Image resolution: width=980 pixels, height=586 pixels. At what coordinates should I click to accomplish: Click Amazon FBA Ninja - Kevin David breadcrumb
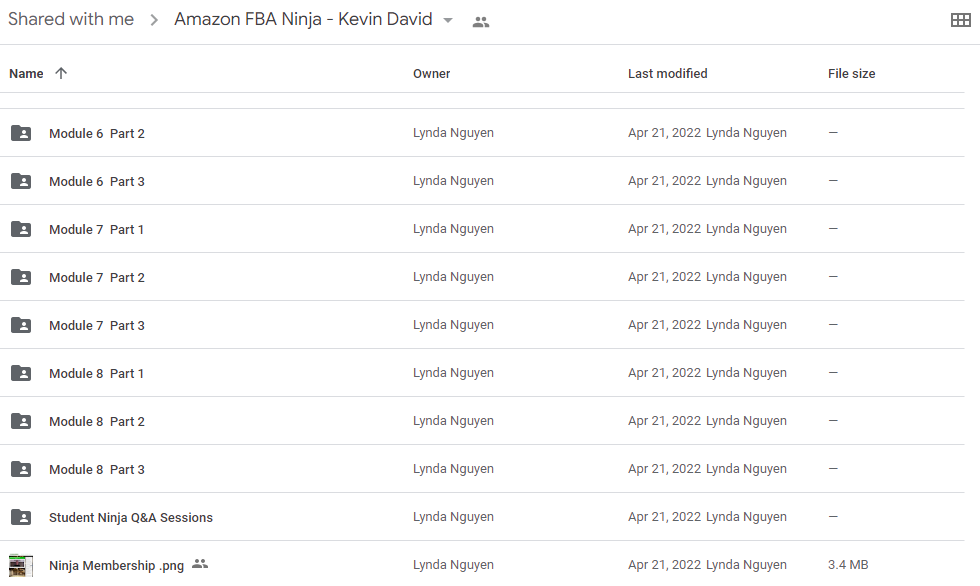coord(303,19)
